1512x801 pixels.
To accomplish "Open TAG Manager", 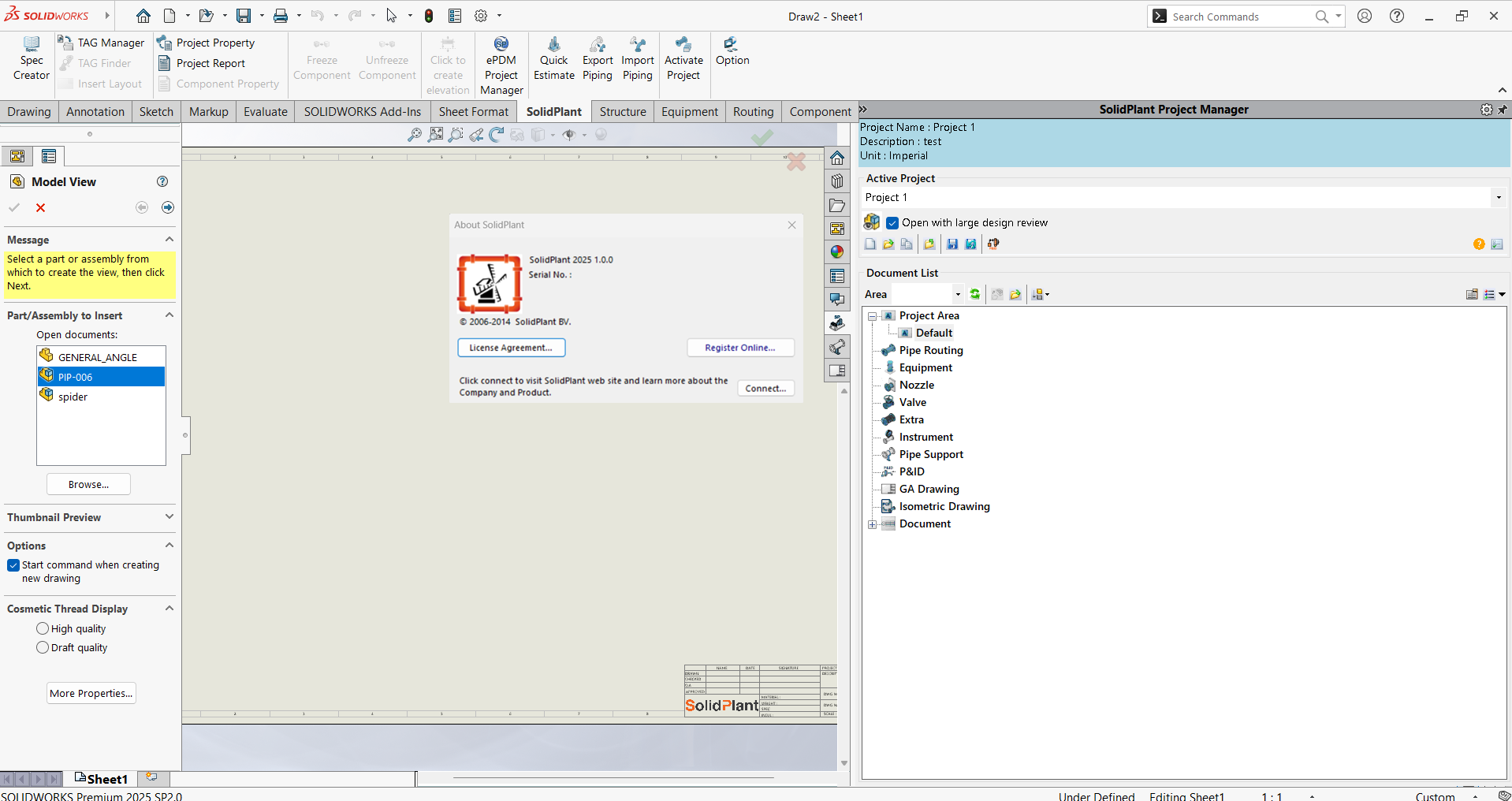I will coord(102,43).
